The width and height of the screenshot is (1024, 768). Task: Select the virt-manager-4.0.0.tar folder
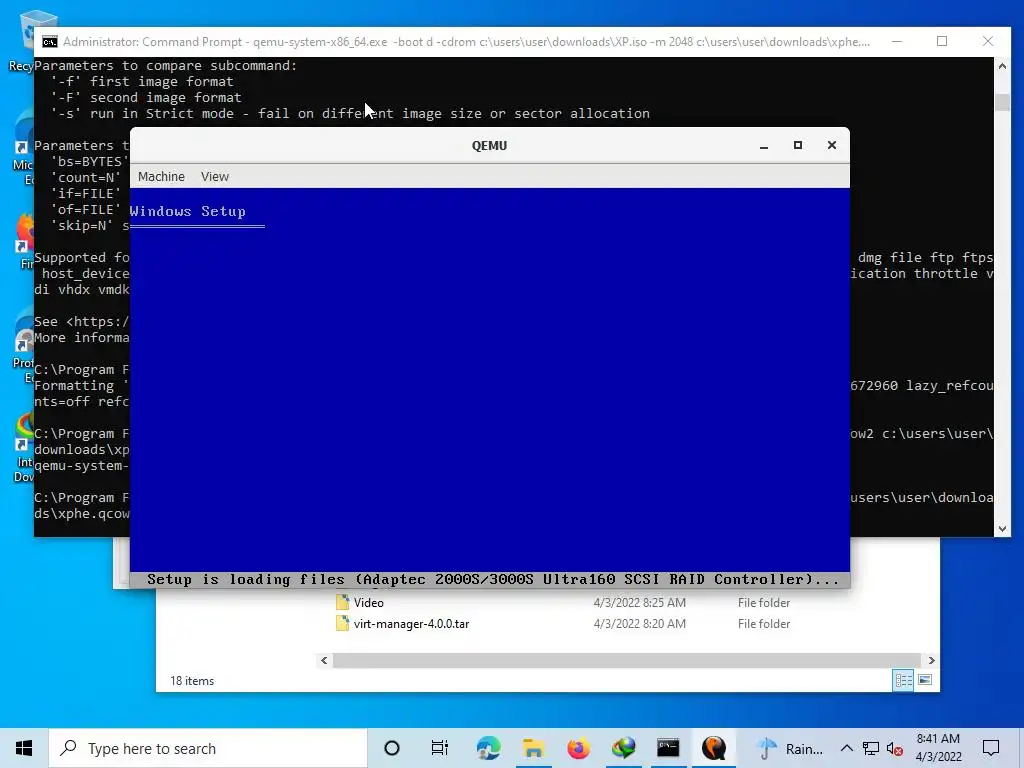[x=411, y=624]
